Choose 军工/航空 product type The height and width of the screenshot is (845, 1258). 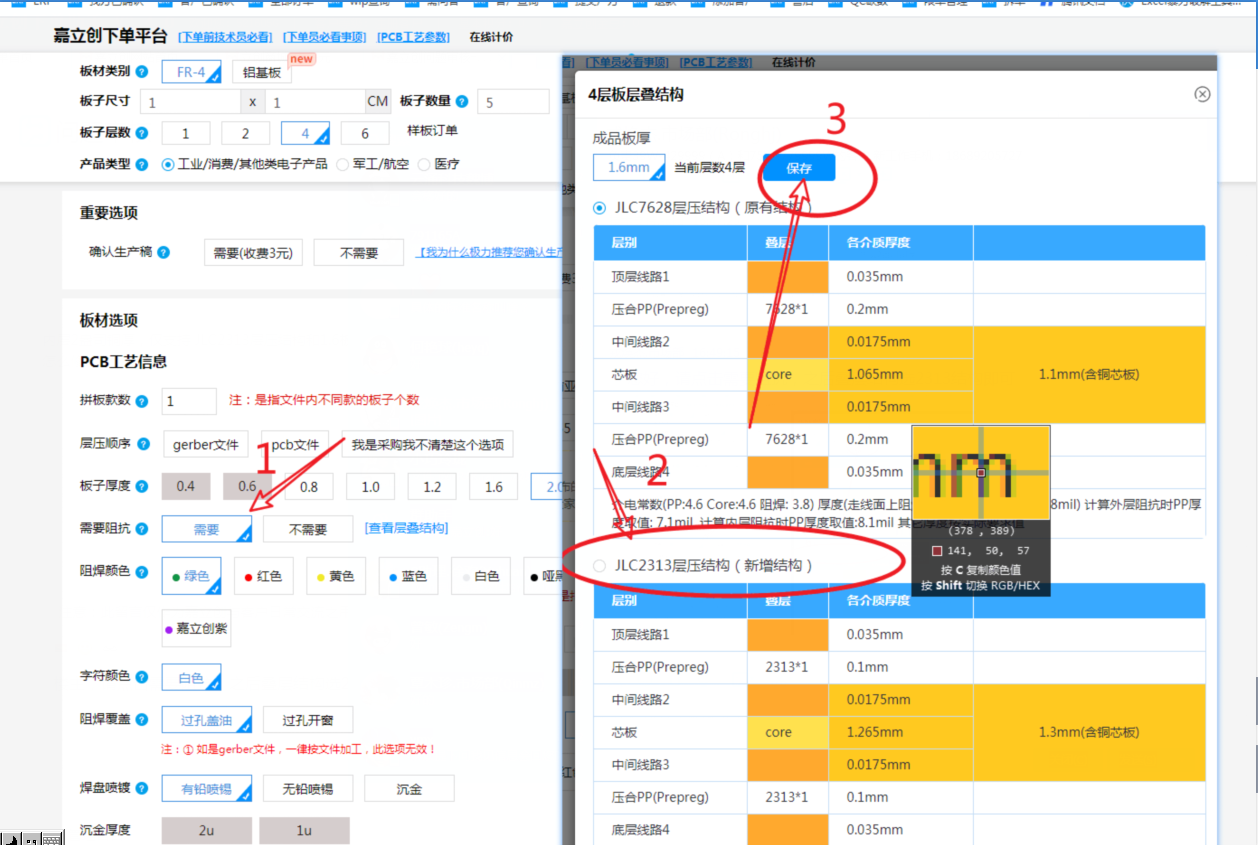click(x=343, y=164)
